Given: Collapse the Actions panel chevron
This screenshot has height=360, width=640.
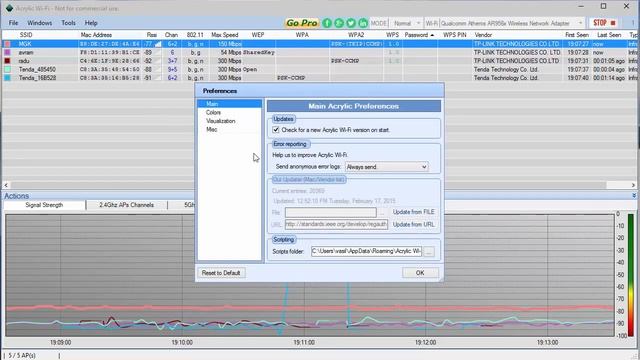Looking at the screenshot, I should pos(634,196).
